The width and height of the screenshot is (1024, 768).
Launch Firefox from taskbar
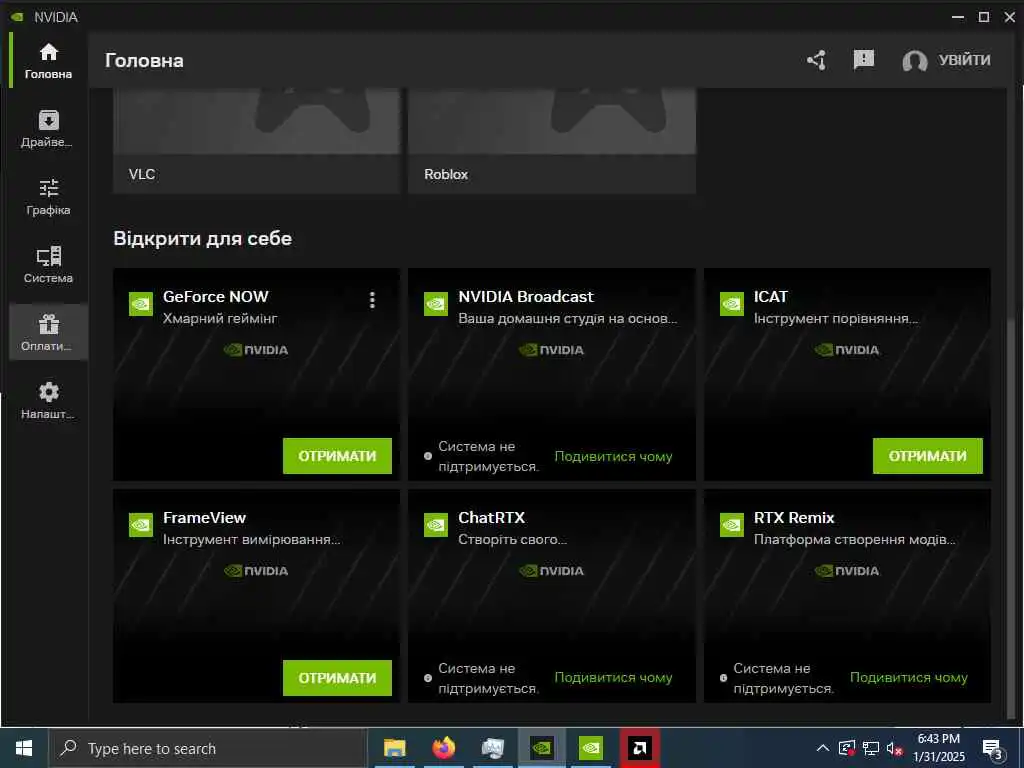pyautogui.click(x=443, y=748)
